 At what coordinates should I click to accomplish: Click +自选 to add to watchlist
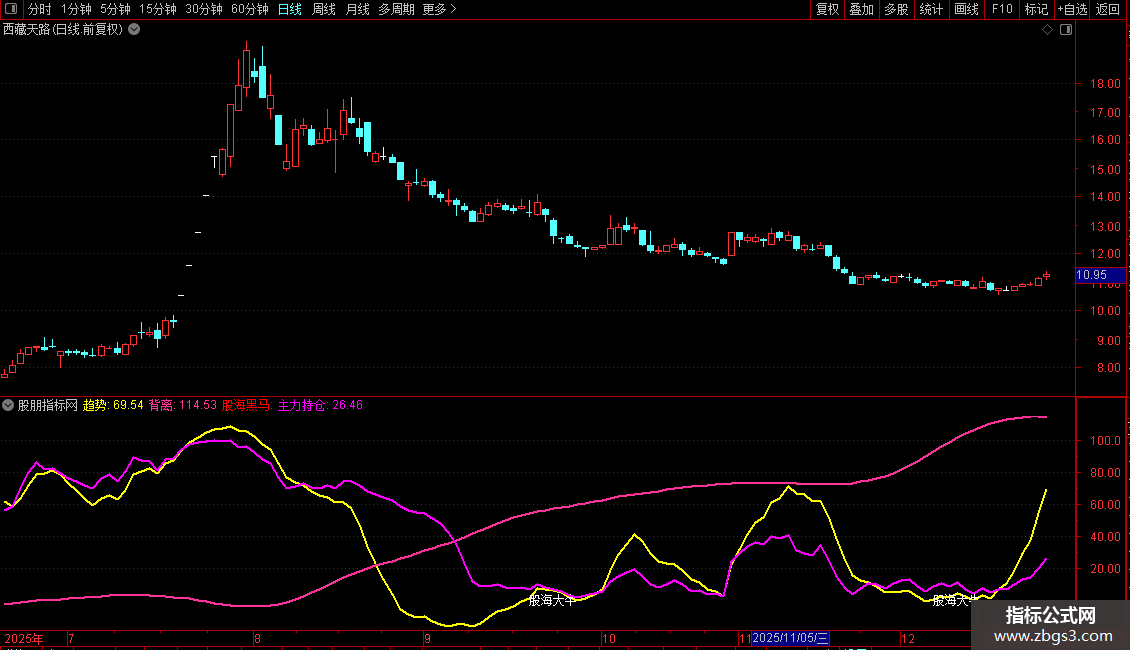coord(1072,9)
